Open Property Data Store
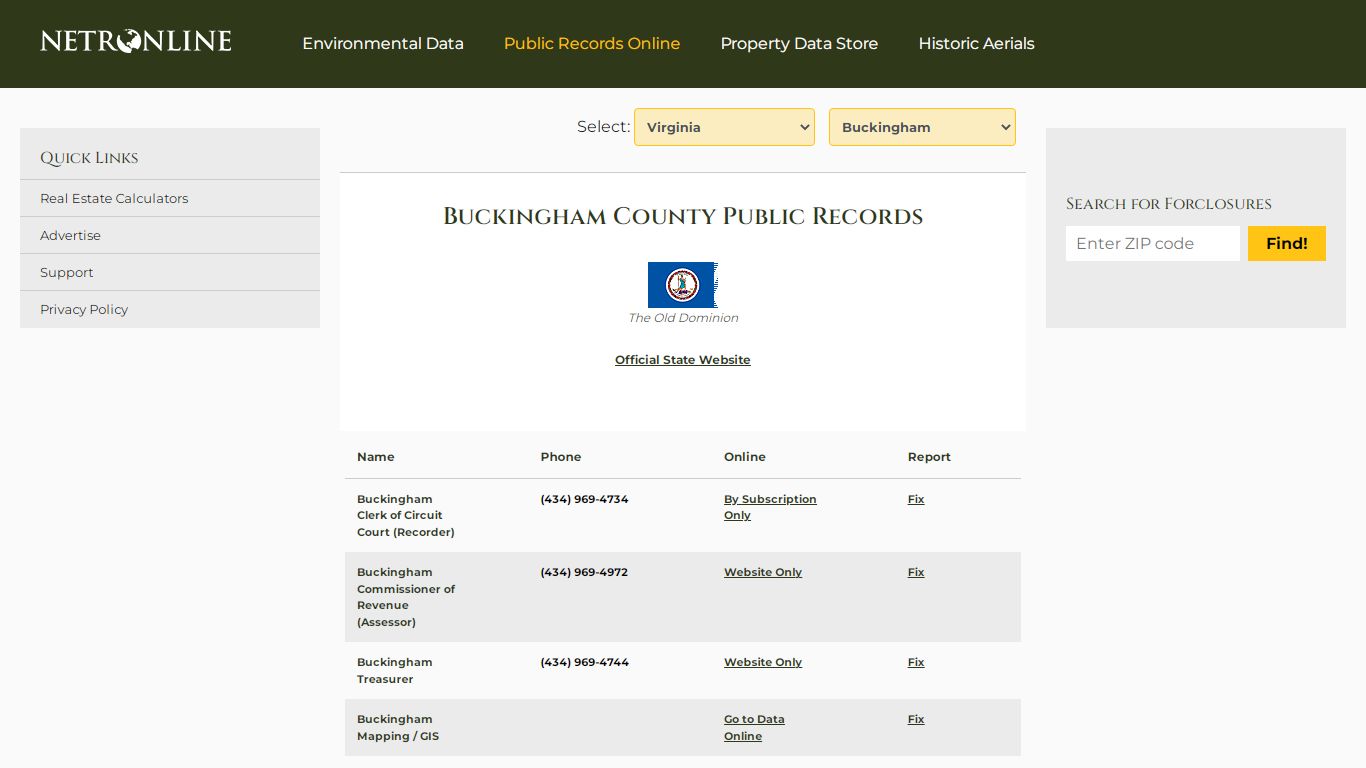Image resolution: width=1366 pixels, height=768 pixels. (x=799, y=44)
